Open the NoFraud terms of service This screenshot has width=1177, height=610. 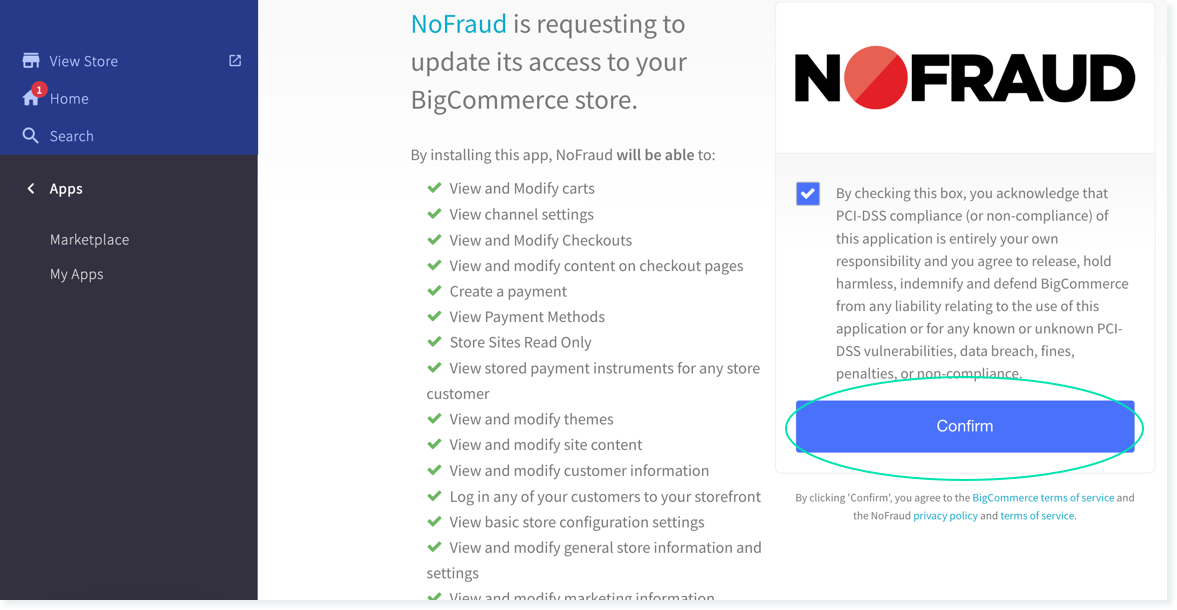[1037, 515]
